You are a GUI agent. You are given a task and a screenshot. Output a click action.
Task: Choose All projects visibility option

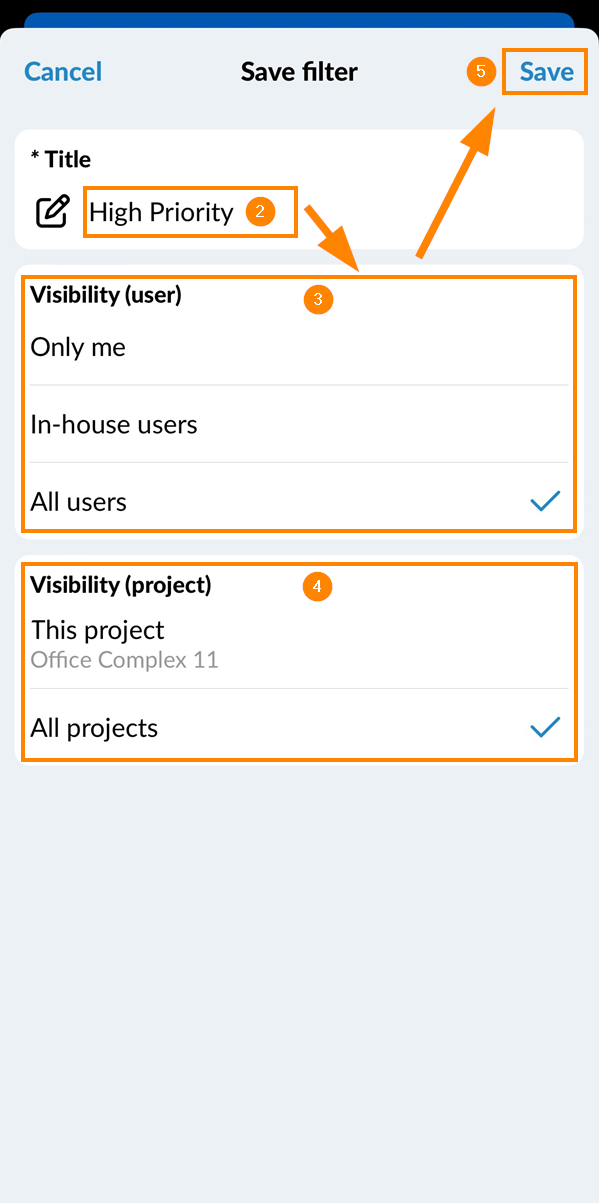click(x=299, y=727)
